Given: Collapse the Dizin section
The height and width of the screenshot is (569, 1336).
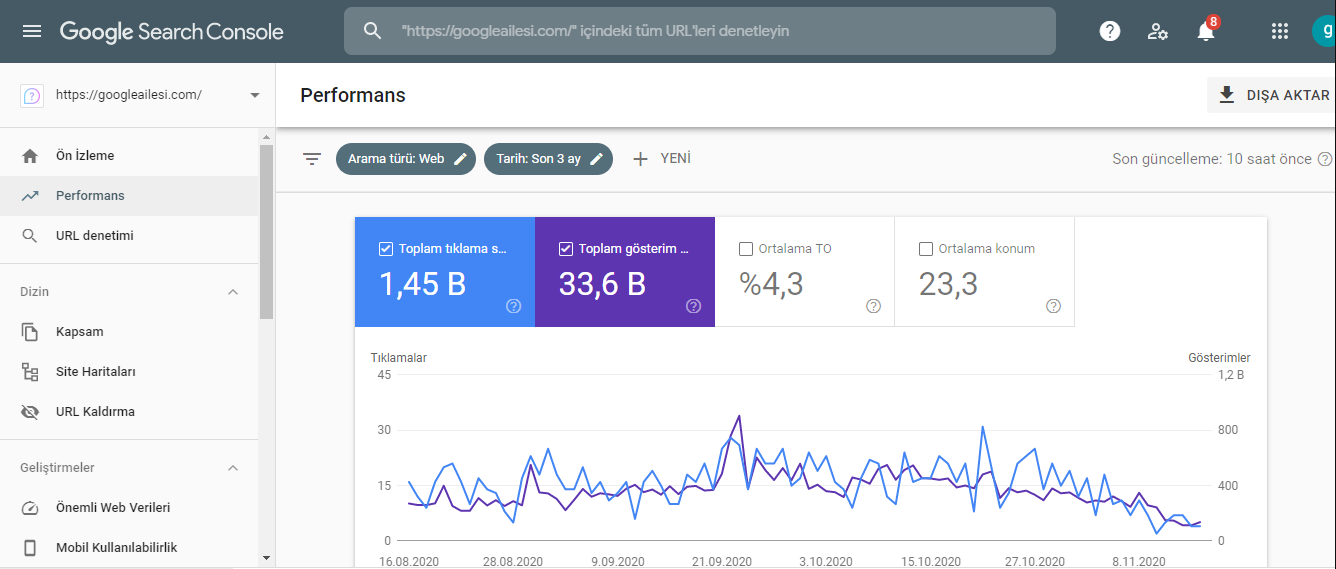Looking at the screenshot, I should [x=233, y=292].
